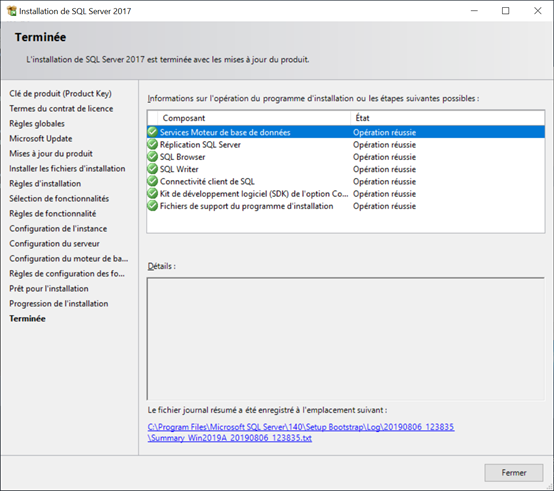The image size is (554, 491).
Task: Select the SQL Writer component row
Action: [x=346, y=169]
